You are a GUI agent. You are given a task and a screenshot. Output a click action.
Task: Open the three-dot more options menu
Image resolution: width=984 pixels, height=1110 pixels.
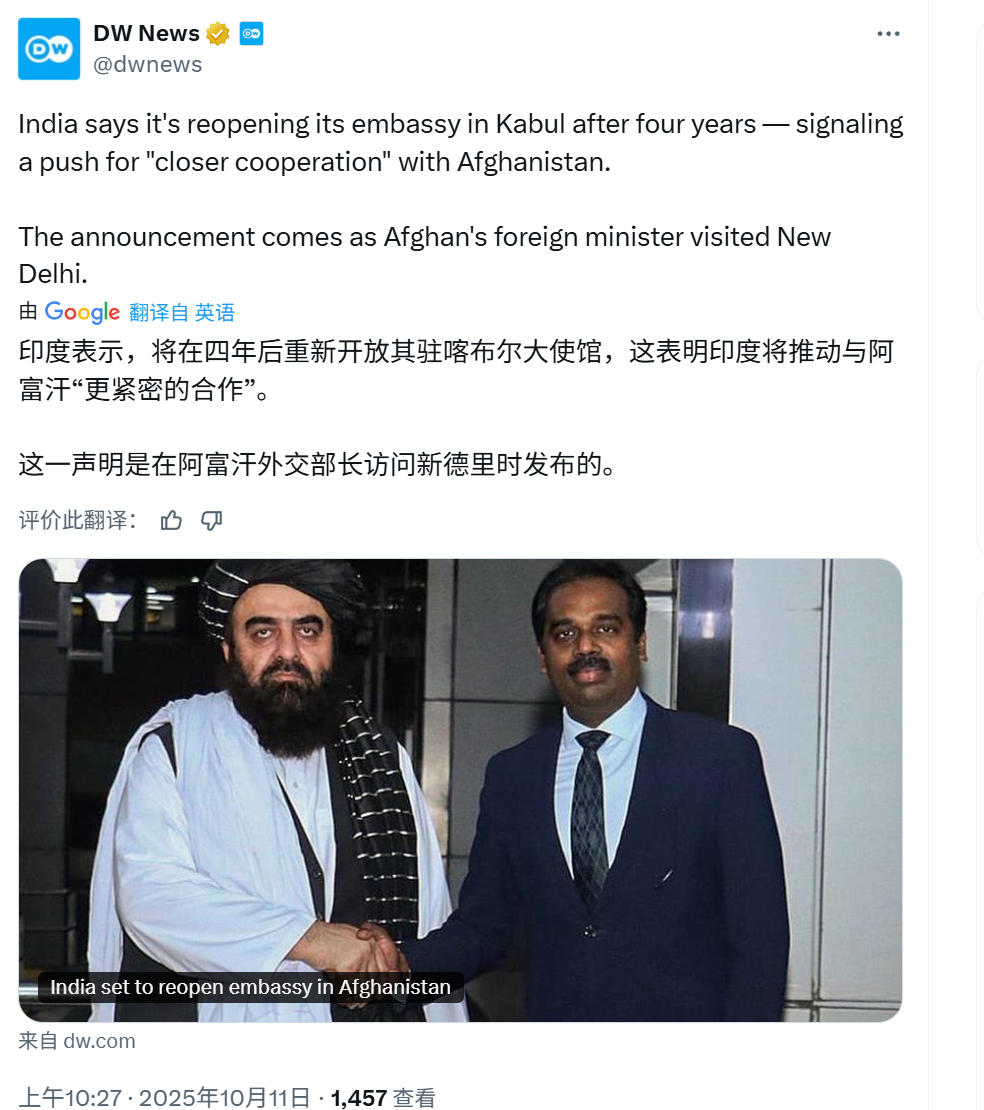888,33
